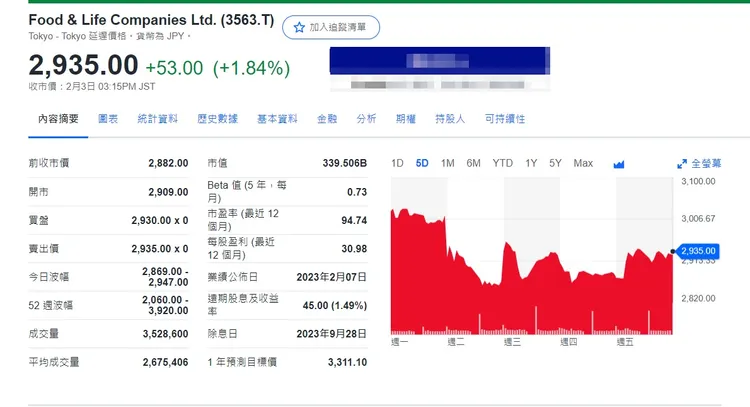Go to the 期權 tab
The width and height of the screenshot is (750, 407).
click(406, 119)
